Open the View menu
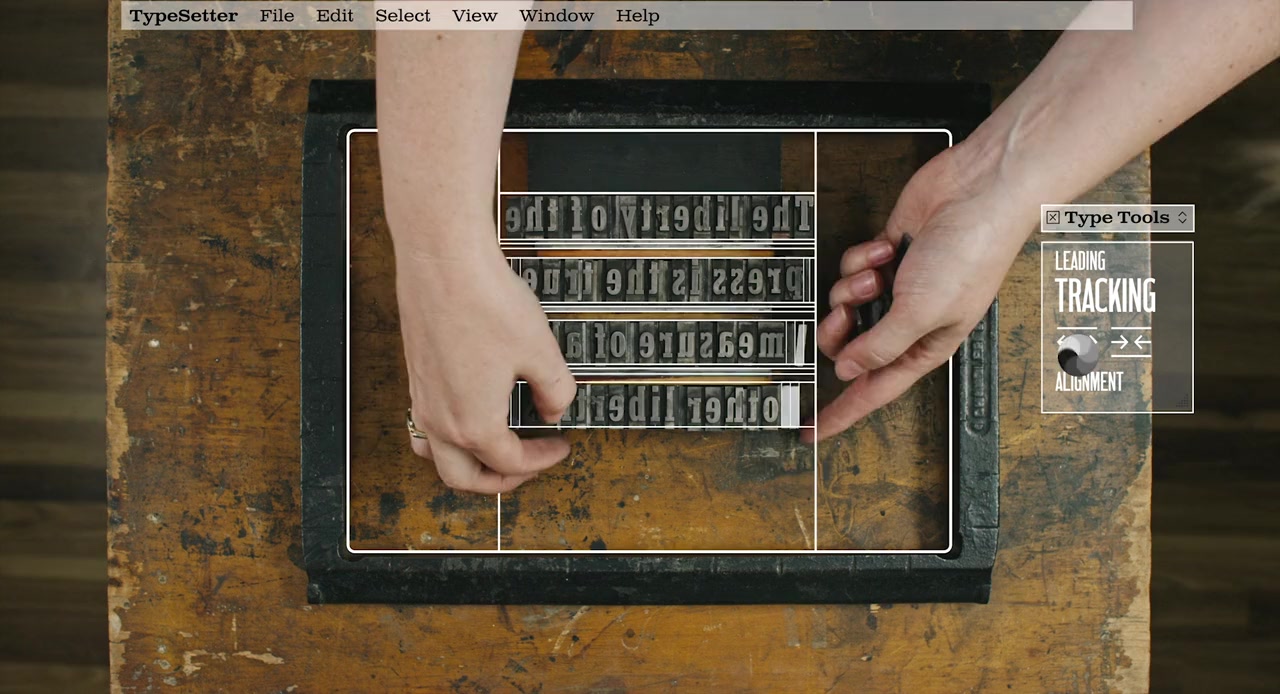Viewport: 1280px width, 694px height. [474, 16]
